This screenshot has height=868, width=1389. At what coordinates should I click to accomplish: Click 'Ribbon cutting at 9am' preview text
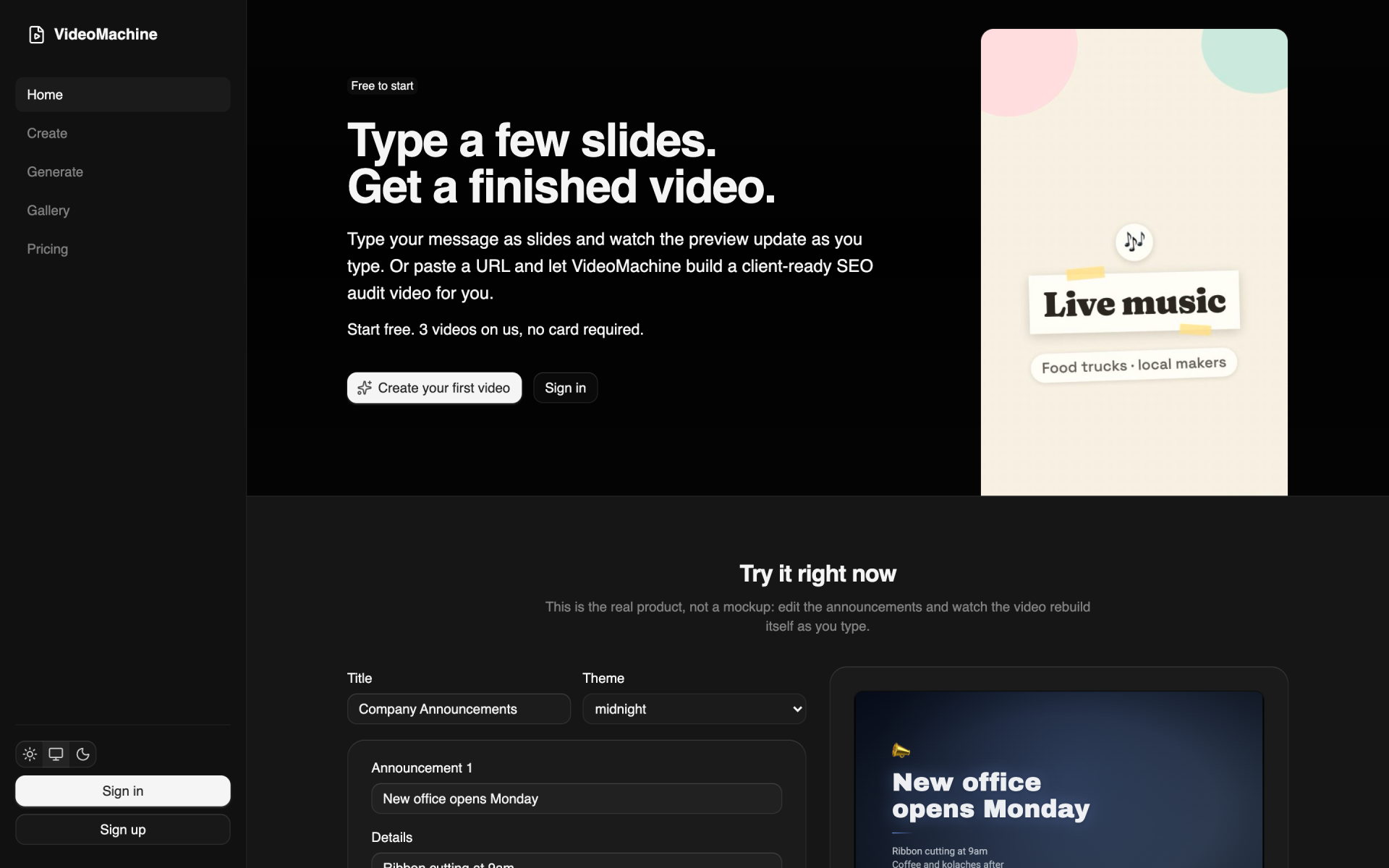(940, 851)
